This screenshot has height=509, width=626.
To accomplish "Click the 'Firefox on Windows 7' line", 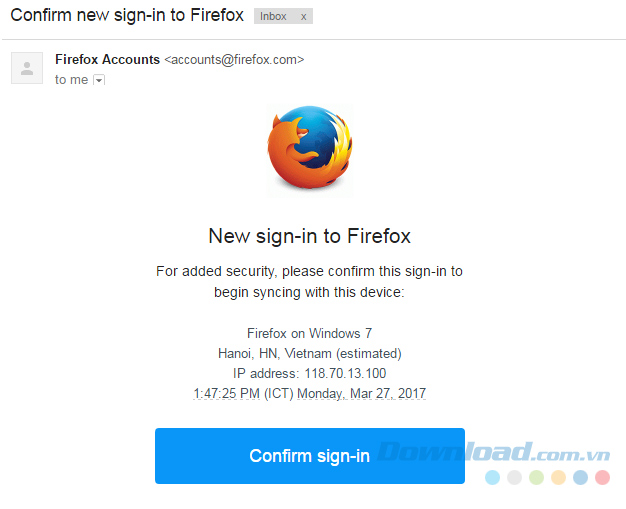I will [310, 333].
